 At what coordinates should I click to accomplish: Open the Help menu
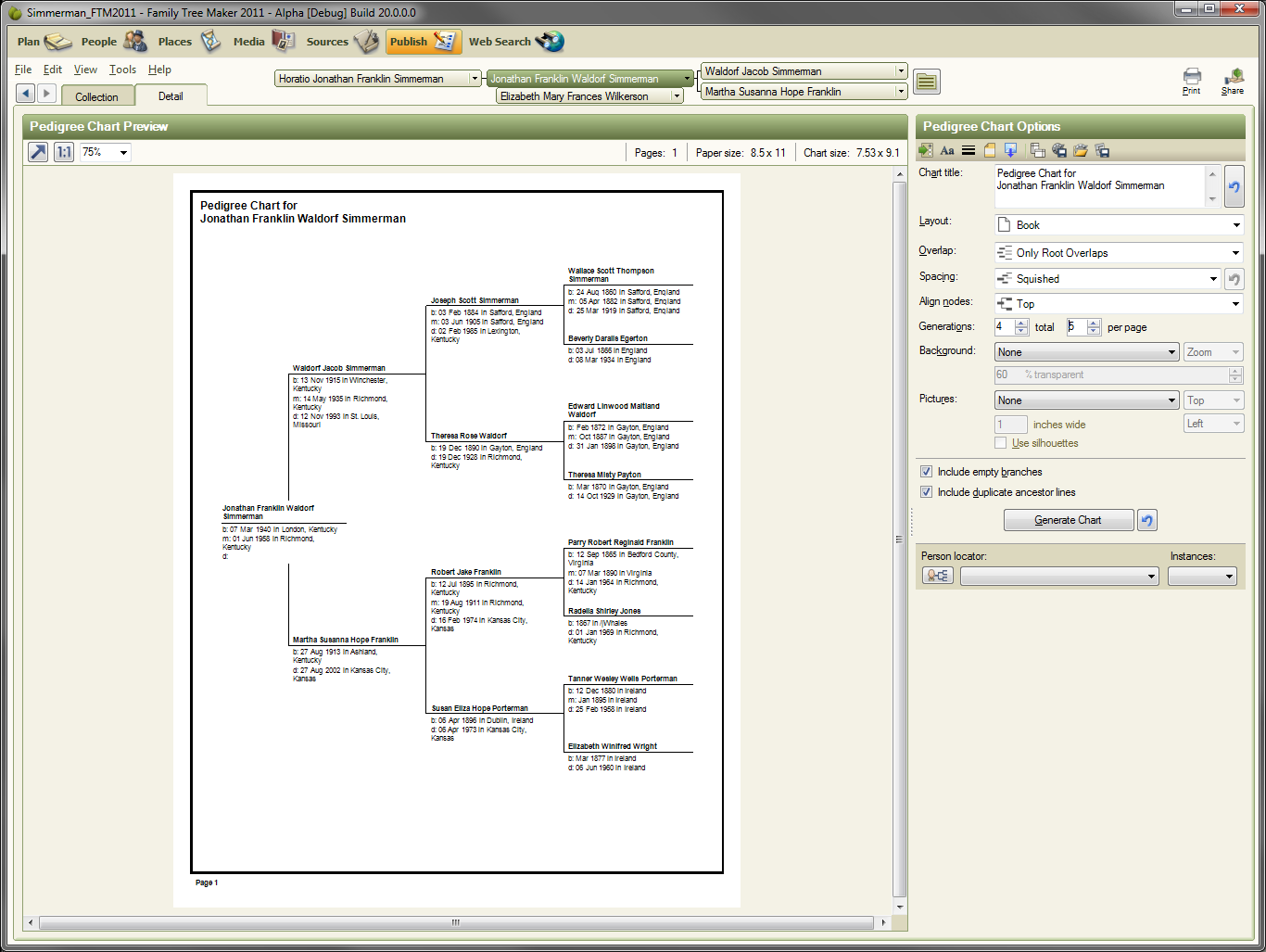[159, 70]
